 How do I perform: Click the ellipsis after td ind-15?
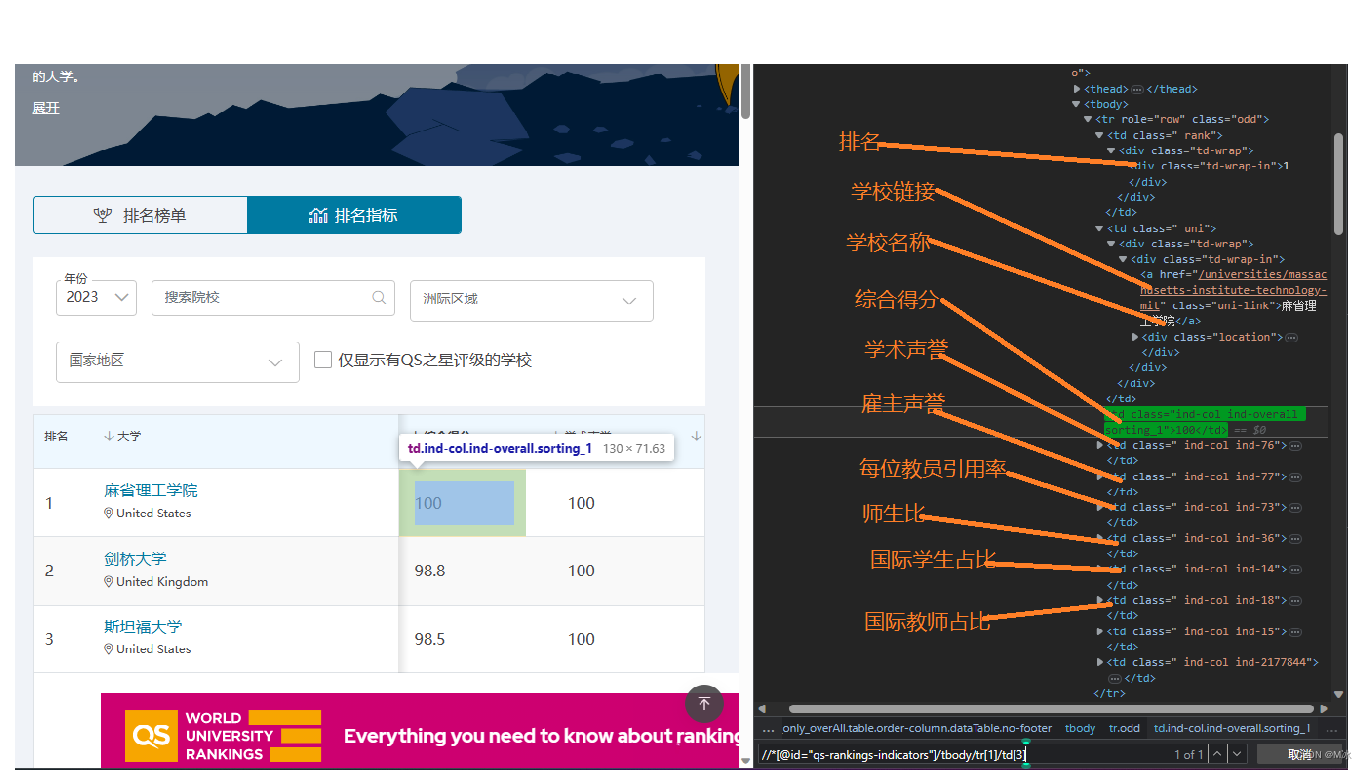(x=1296, y=631)
